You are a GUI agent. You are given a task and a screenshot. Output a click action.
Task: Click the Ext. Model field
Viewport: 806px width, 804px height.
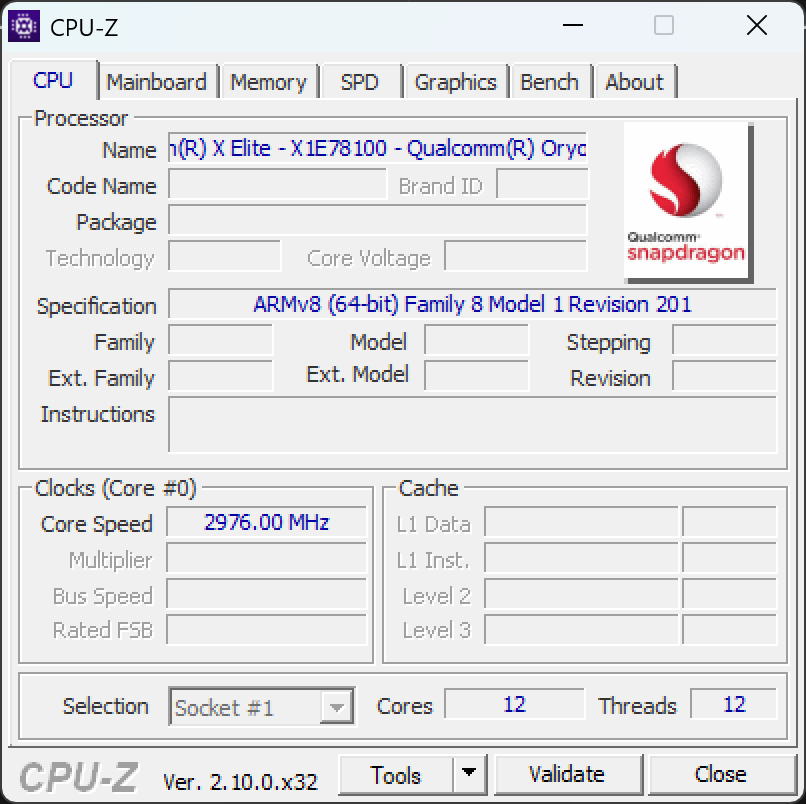477,376
